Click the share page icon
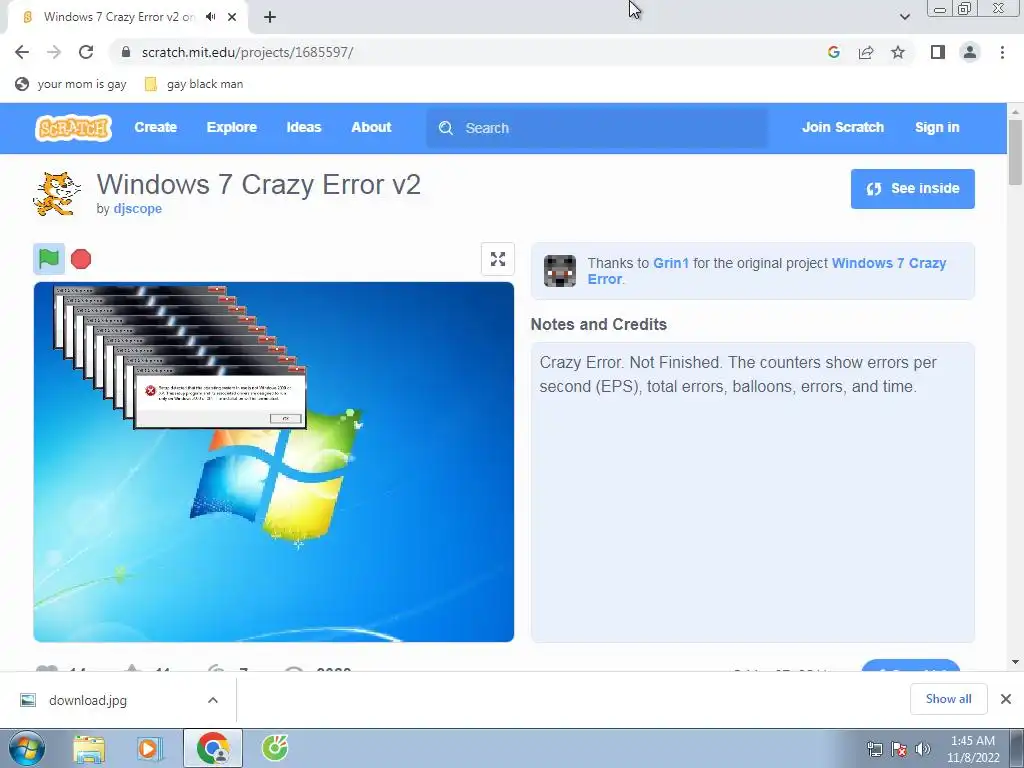This screenshot has width=1024, height=768. (866, 52)
